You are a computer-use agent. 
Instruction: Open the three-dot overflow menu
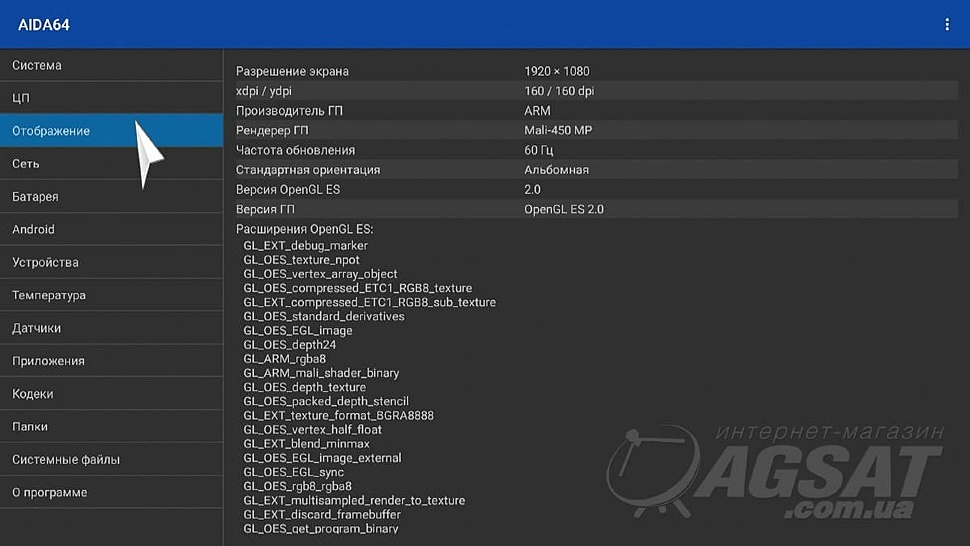tap(946, 24)
